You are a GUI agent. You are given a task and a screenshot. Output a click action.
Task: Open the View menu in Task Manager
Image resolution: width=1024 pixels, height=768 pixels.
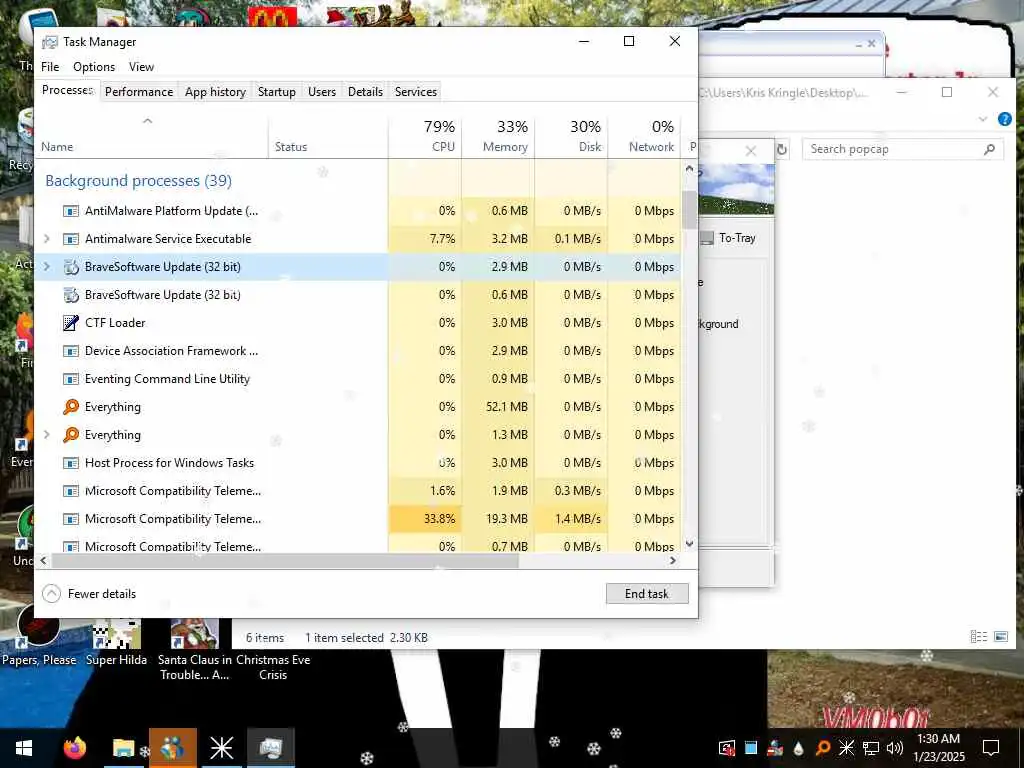click(x=141, y=67)
